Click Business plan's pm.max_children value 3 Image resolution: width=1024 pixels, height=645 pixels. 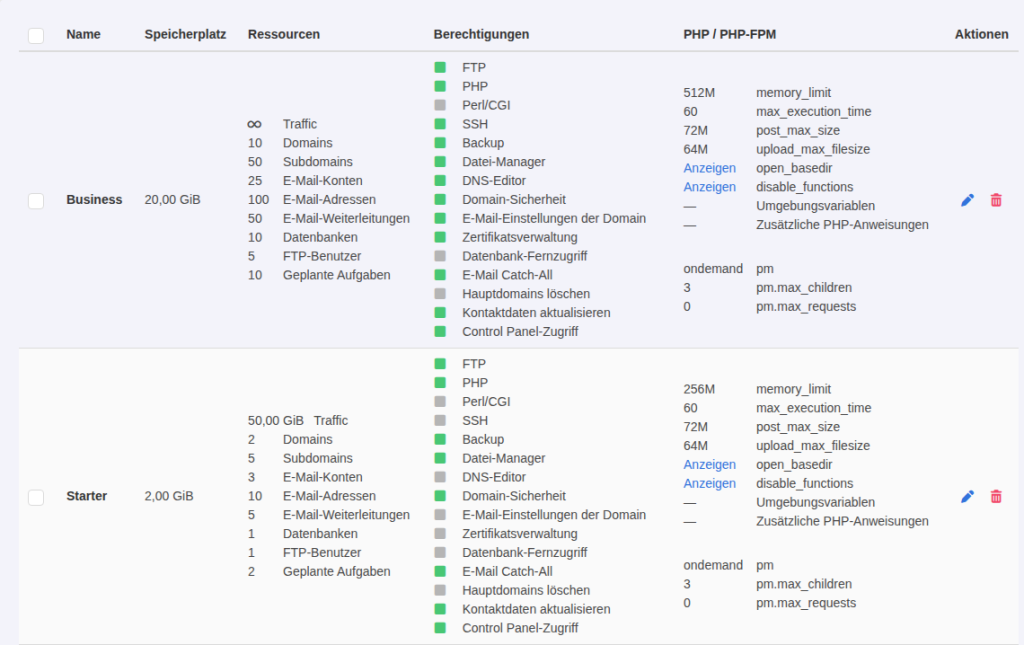(687, 287)
